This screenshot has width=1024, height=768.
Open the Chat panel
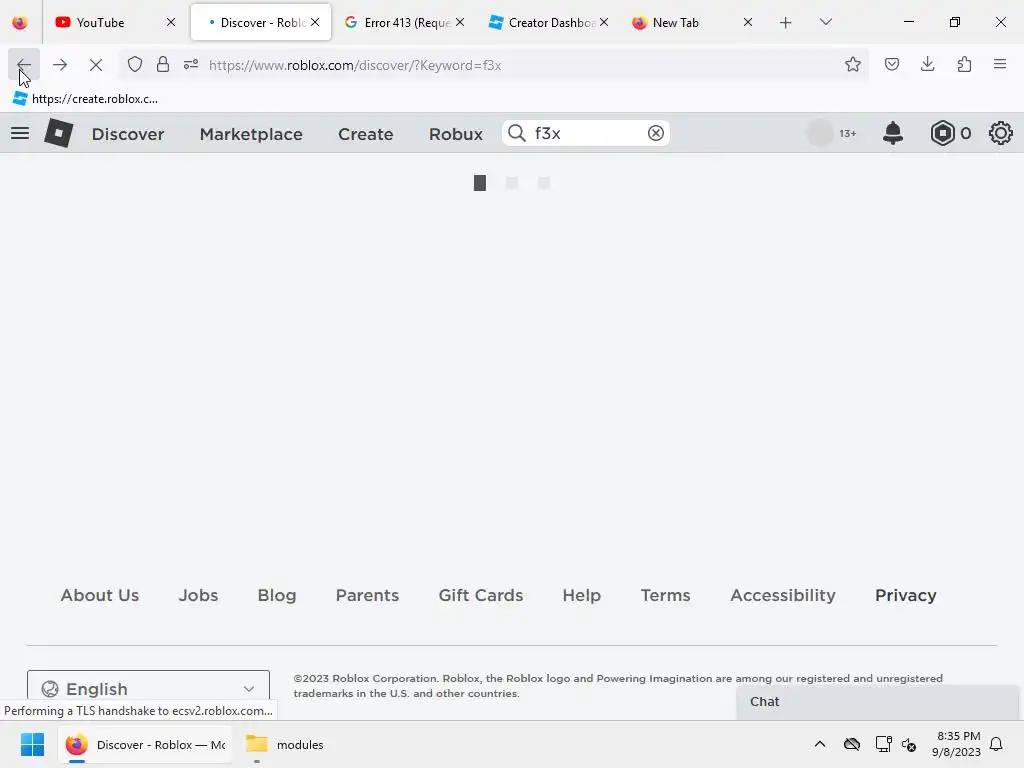pyautogui.click(x=877, y=702)
